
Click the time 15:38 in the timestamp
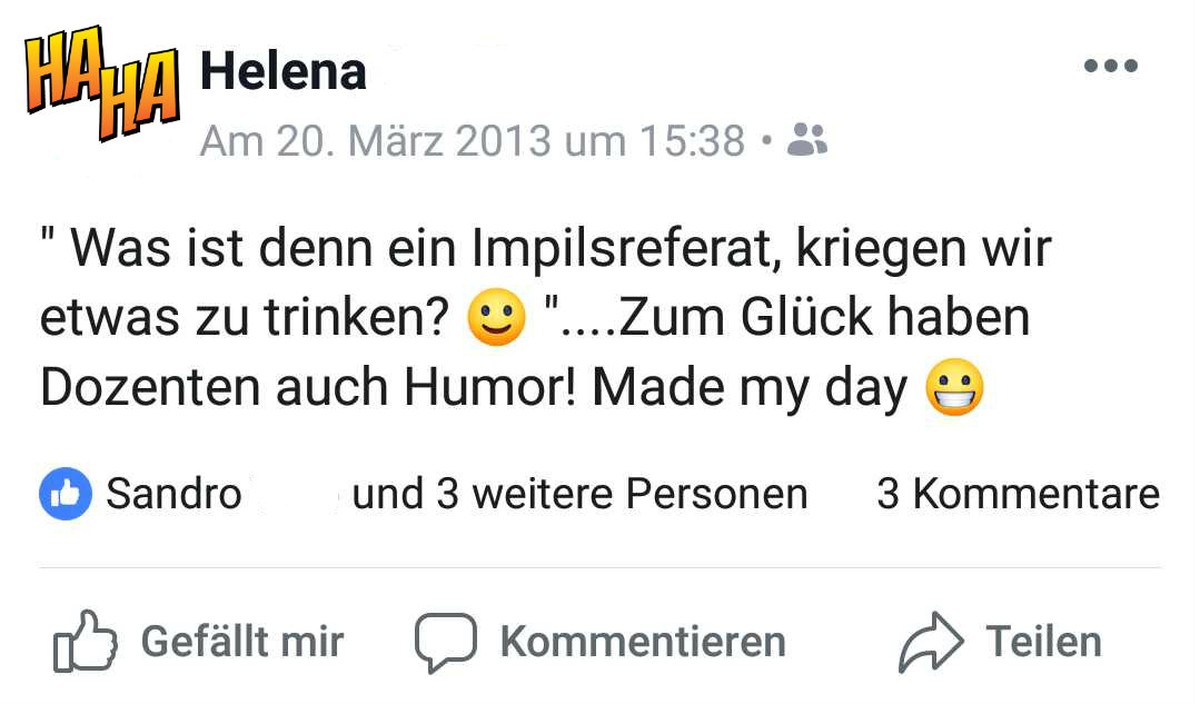coord(692,141)
